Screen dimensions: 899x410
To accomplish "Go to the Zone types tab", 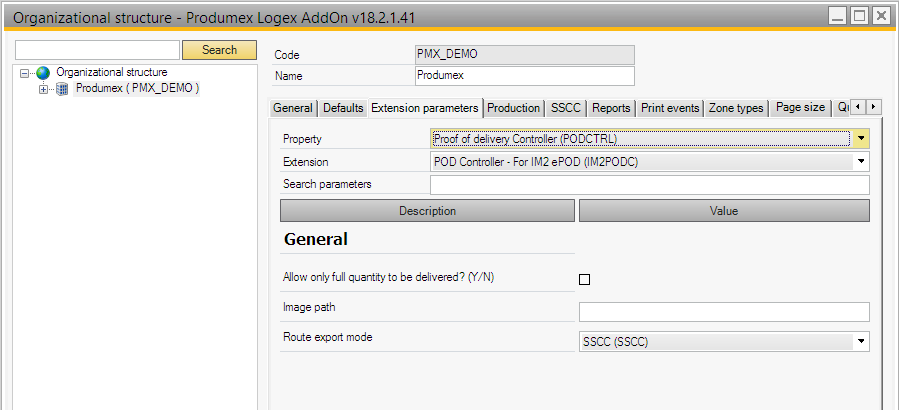I will point(736,108).
